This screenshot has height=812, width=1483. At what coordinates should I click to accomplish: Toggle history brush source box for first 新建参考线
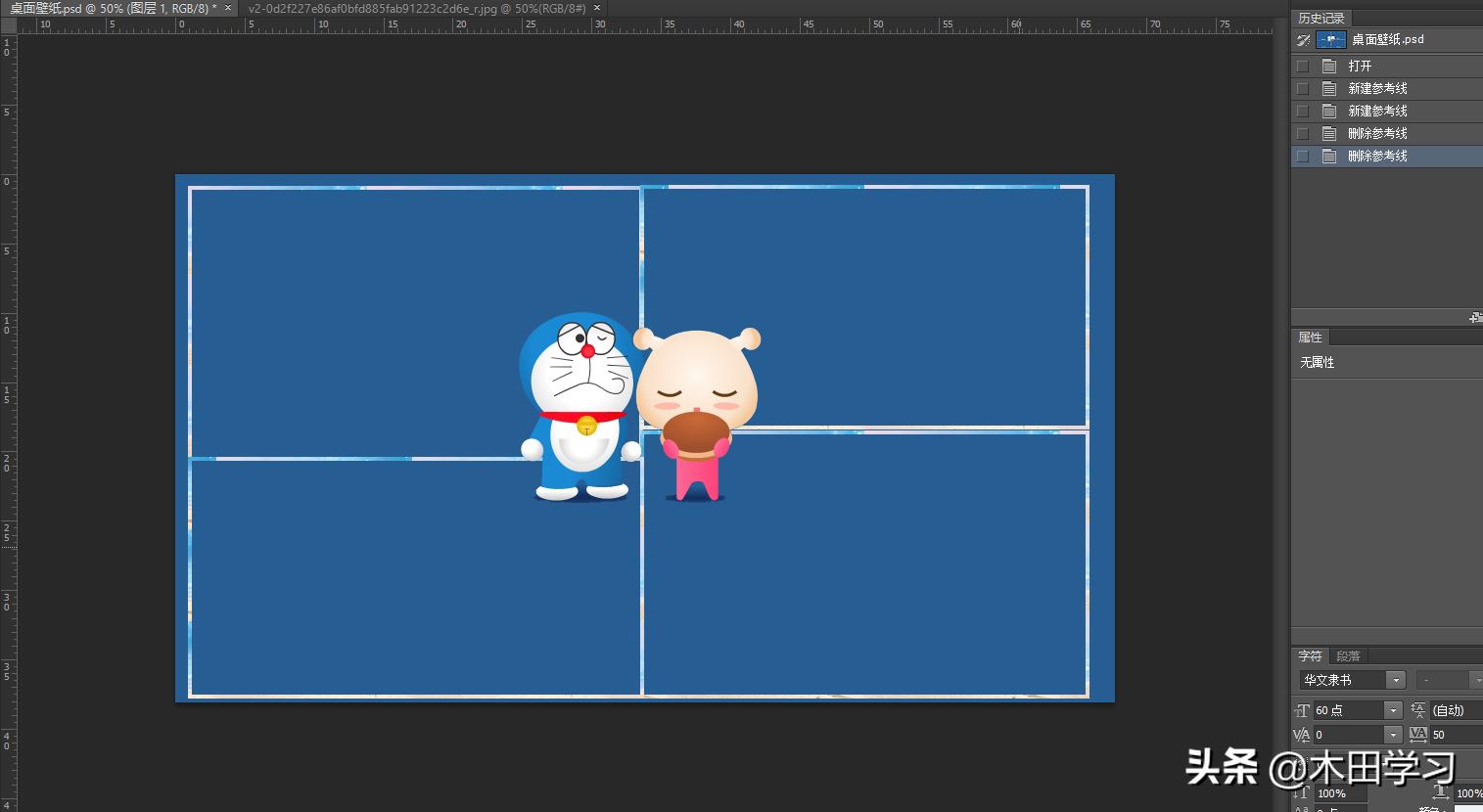1303,89
